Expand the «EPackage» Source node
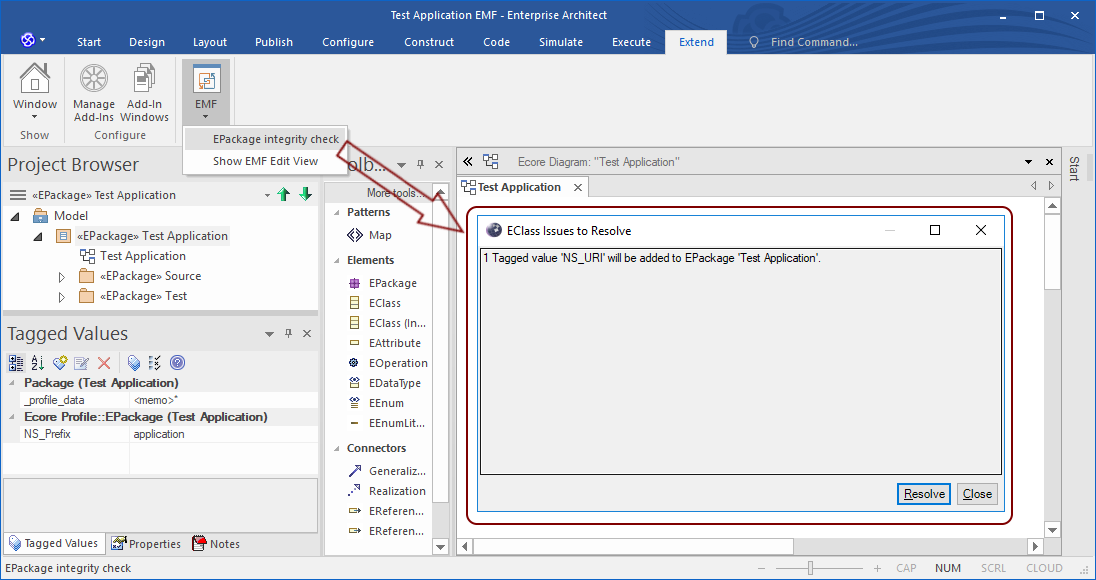The width and height of the screenshot is (1096, 580). (x=62, y=277)
